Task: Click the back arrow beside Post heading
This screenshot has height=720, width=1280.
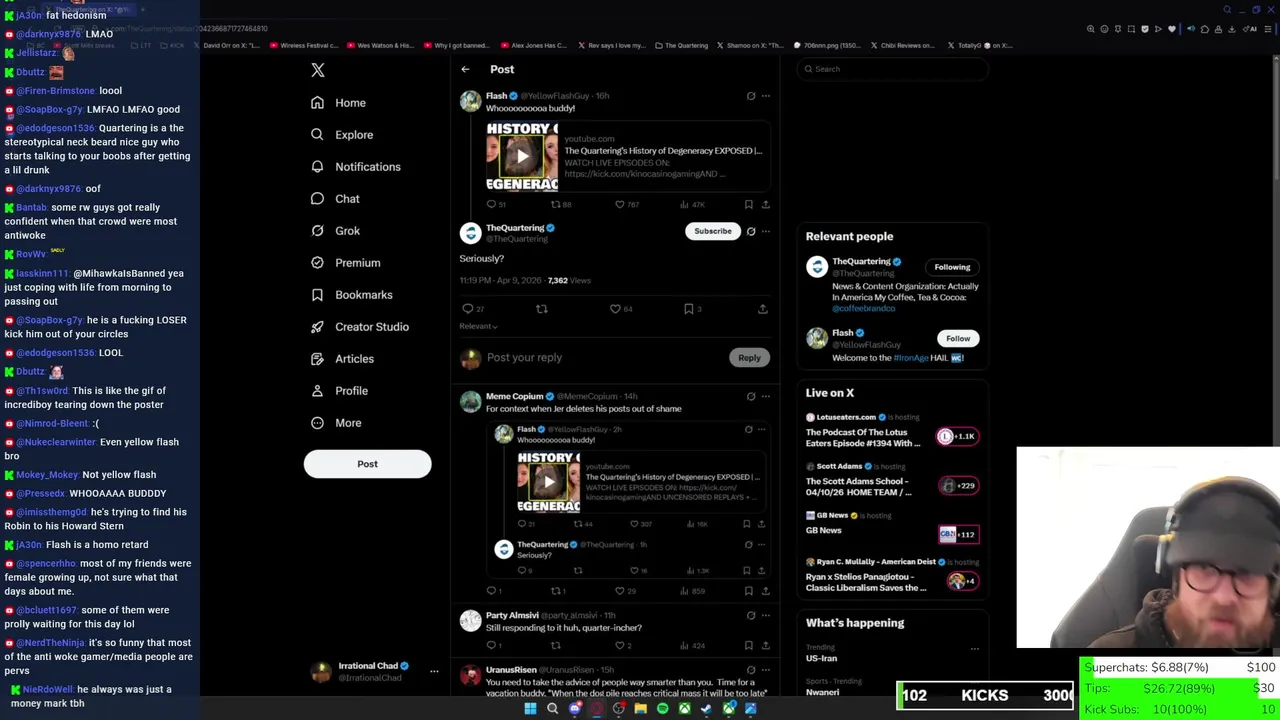Action: tap(465, 69)
